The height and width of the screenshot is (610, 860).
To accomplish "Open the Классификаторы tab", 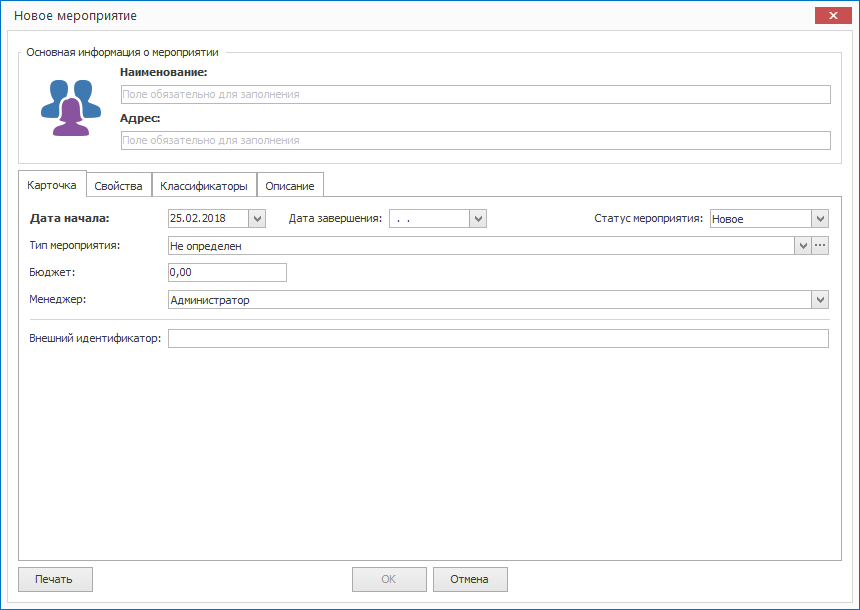I will (204, 186).
